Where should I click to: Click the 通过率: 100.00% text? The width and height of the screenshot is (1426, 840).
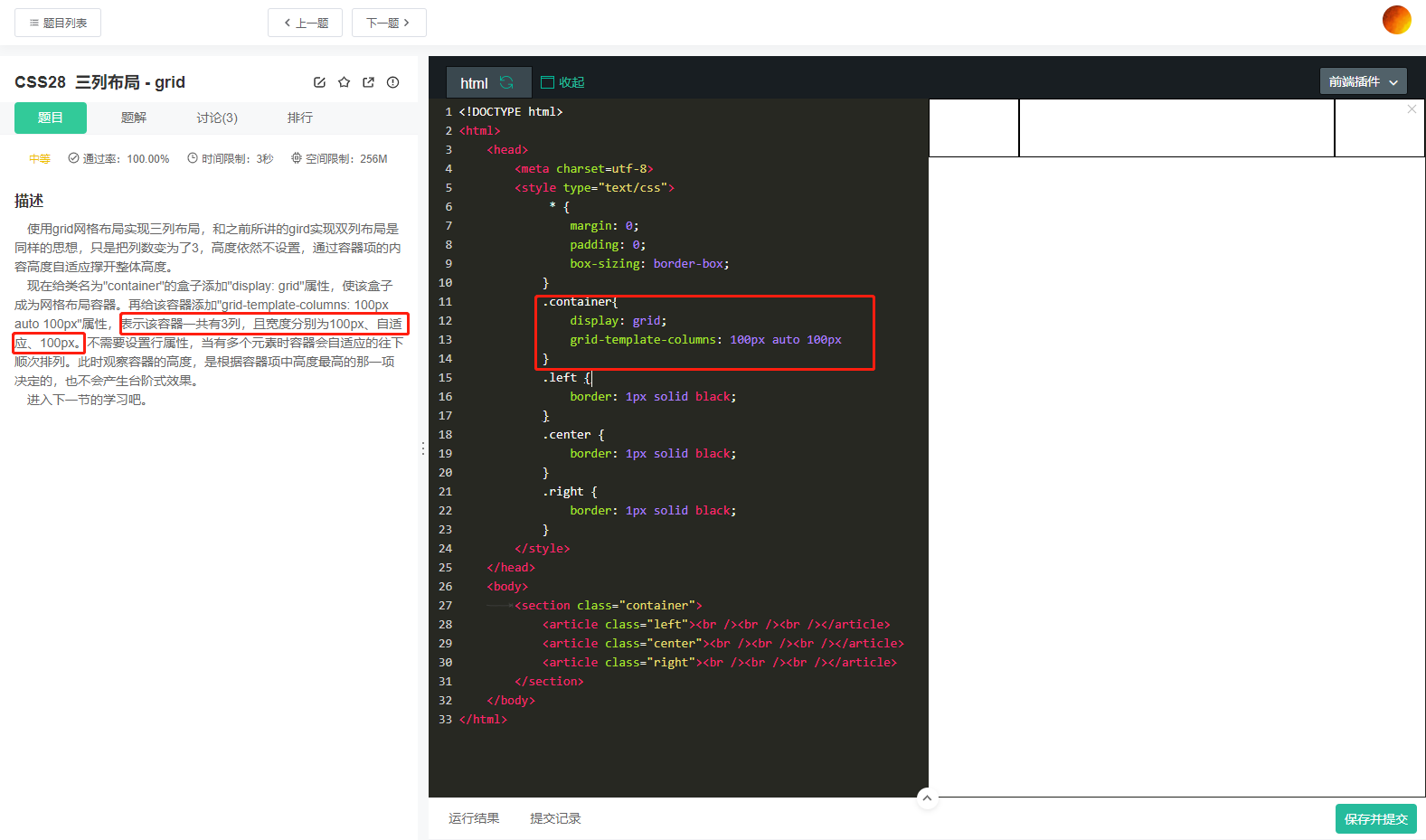[x=127, y=158]
